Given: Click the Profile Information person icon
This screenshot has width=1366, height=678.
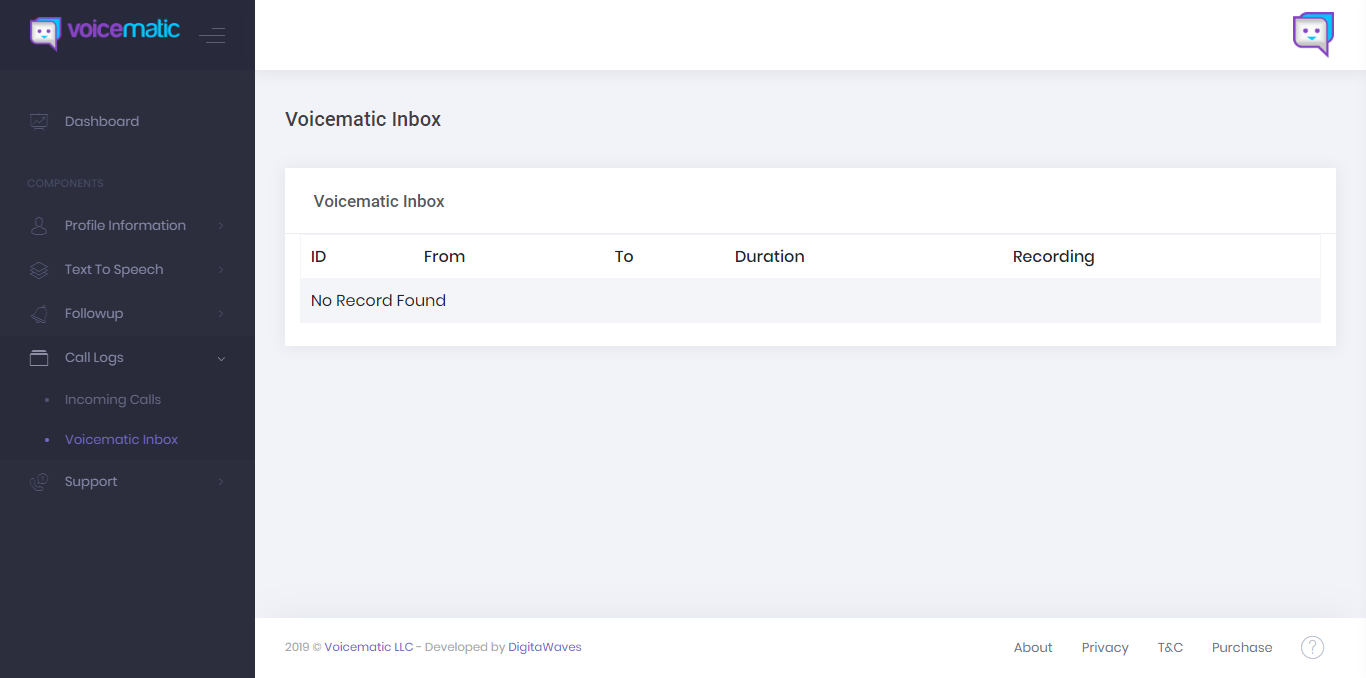Looking at the screenshot, I should tap(39, 226).
